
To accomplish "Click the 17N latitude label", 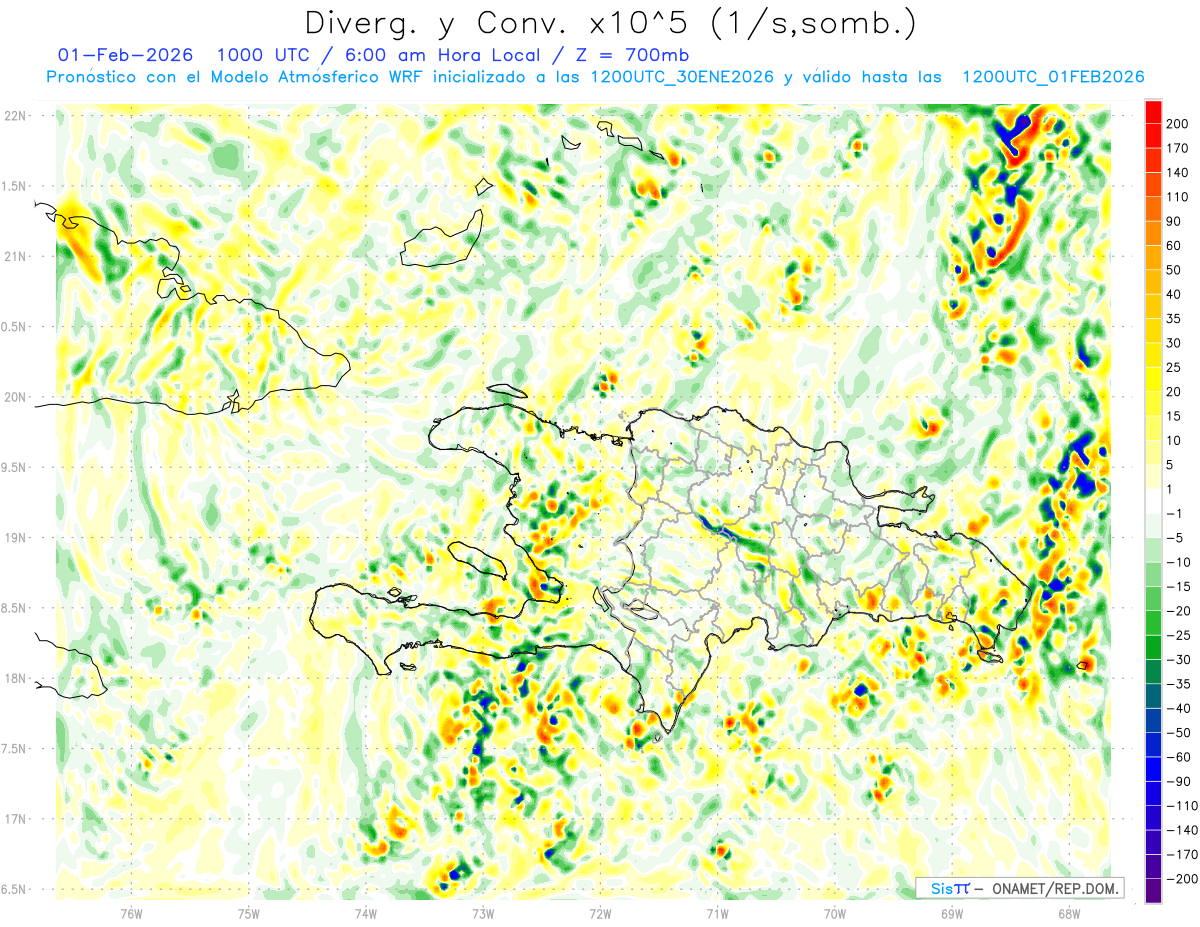I will click(x=15, y=819).
